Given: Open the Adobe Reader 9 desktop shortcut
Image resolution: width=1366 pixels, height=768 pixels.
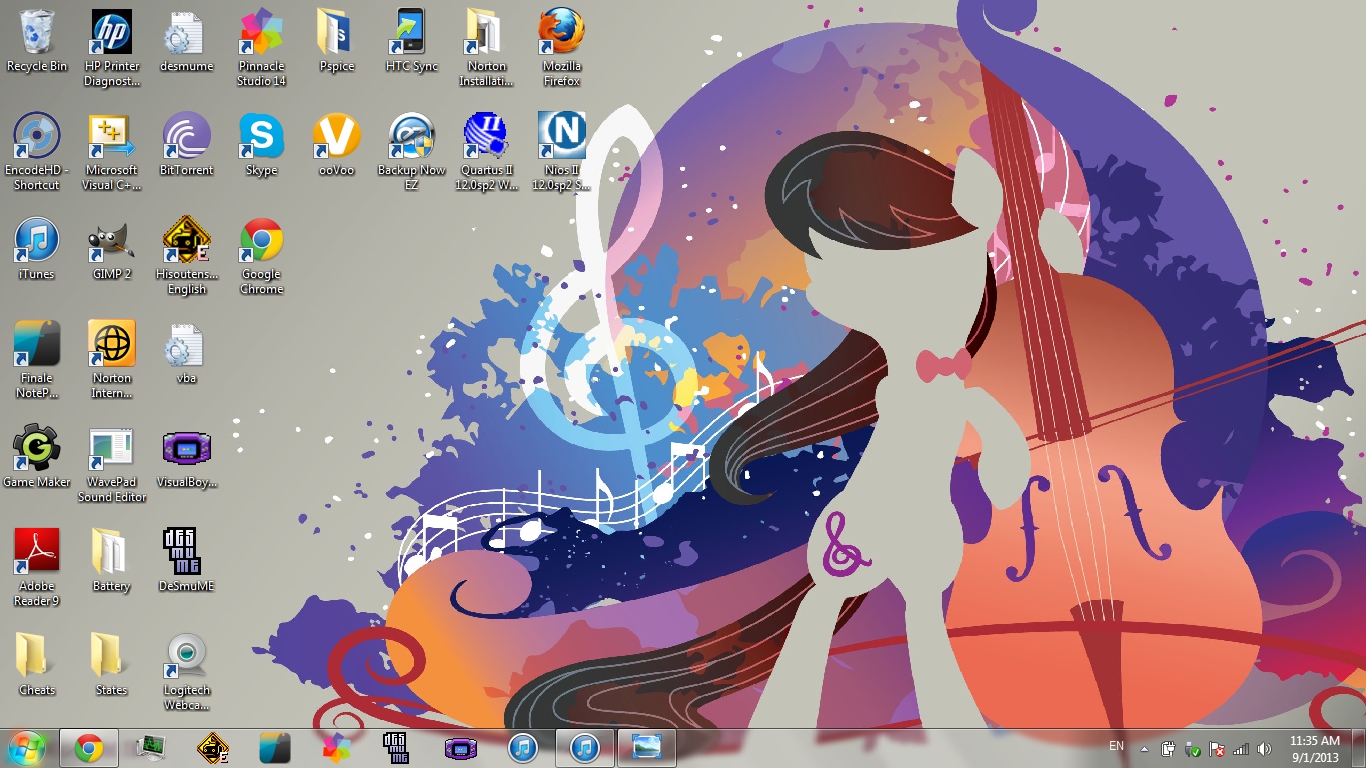Looking at the screenshot, I should point(37,568).
